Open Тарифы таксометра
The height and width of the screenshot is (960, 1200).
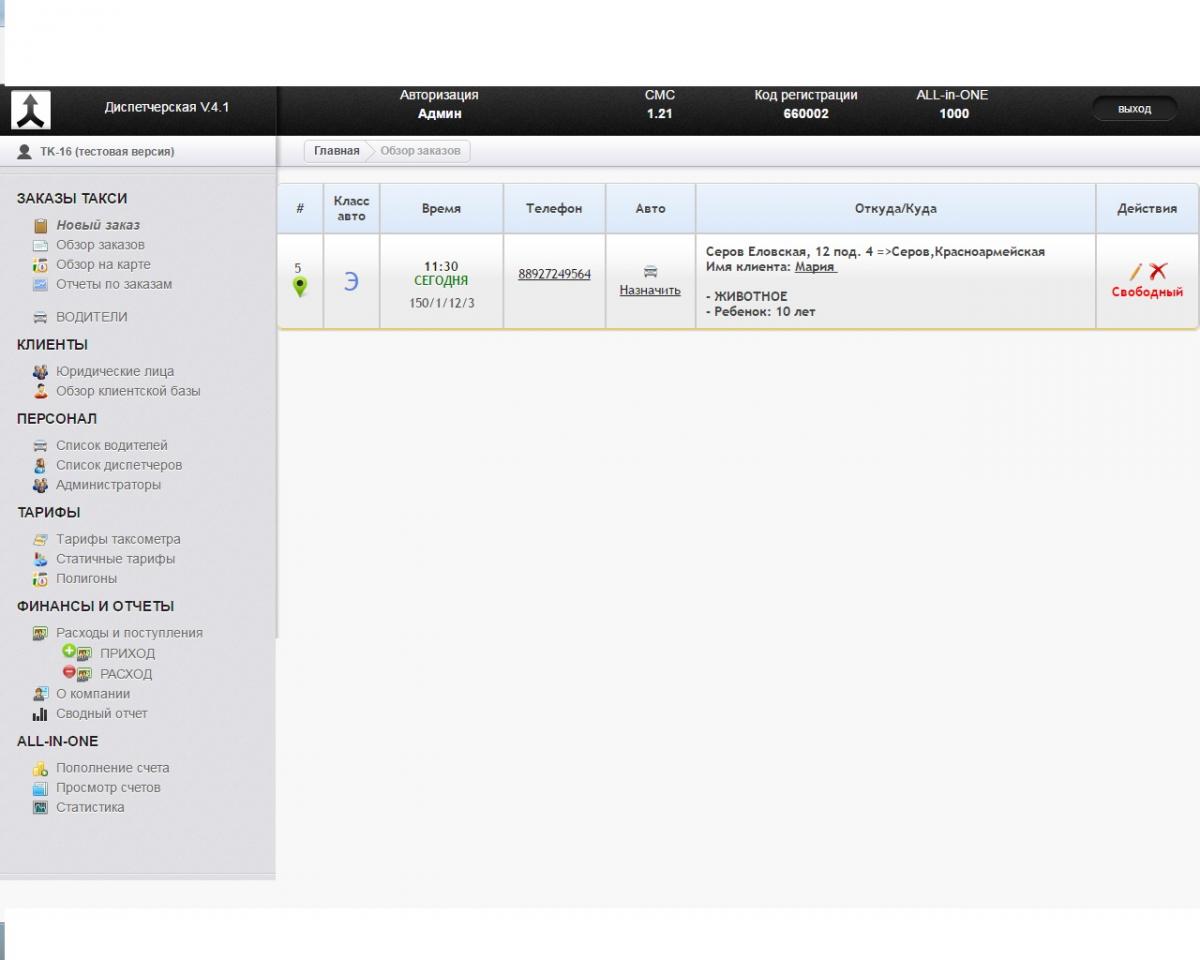tap(118, 539)
